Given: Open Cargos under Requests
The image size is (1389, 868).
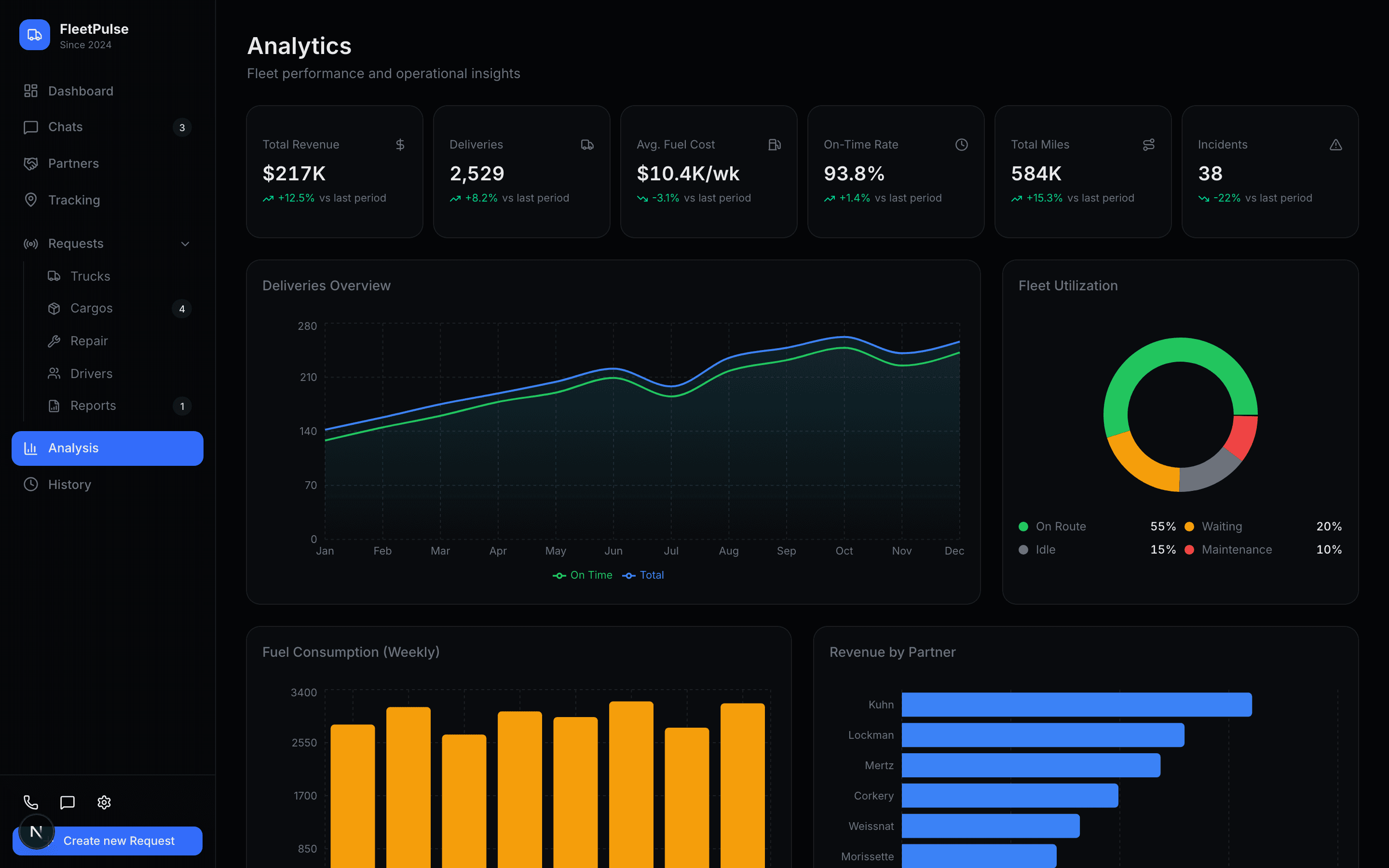Looking at the screenshot, I should pyautogui.click(x=120, y=308).
